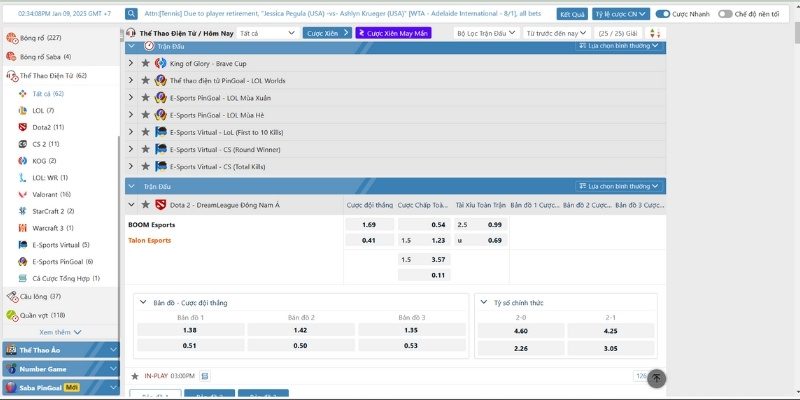Select KOG (2) in the sidebar

[44, 161]
